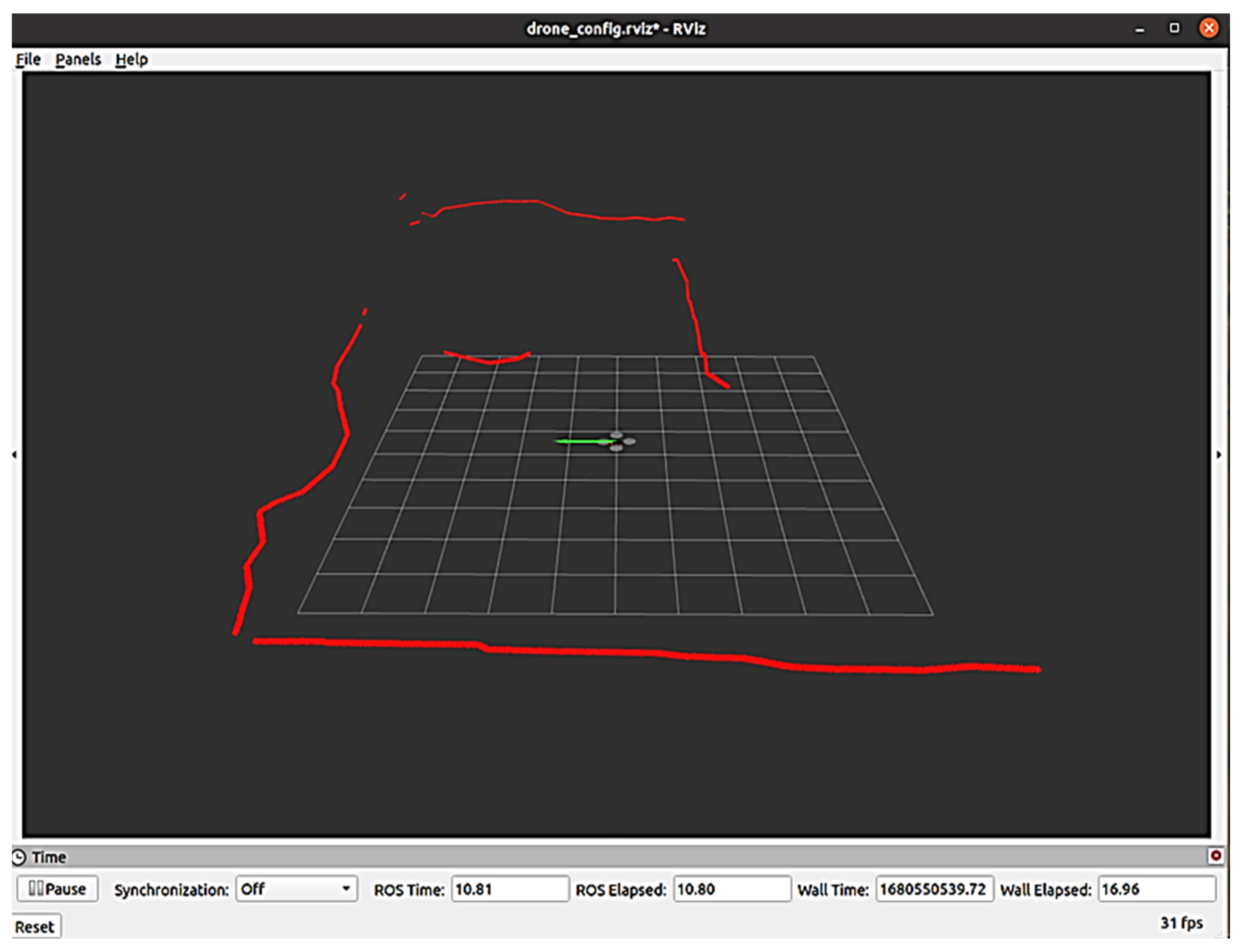This screenshot has height=952, width=1242.
Task: Expand the hidden right side panel arrow
Action: [x=1219, y=455]
